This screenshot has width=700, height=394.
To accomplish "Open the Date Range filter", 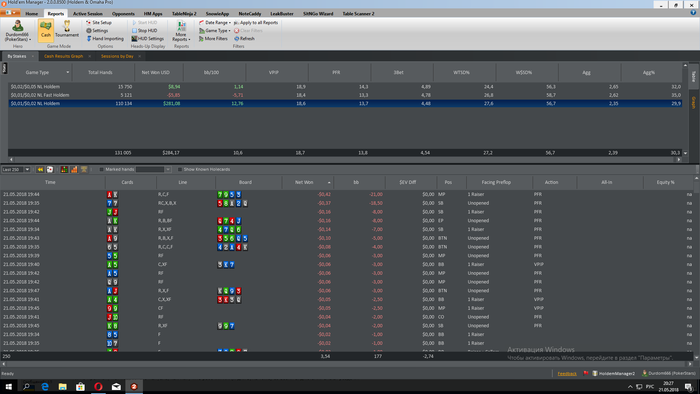I will tap(215, 22).
